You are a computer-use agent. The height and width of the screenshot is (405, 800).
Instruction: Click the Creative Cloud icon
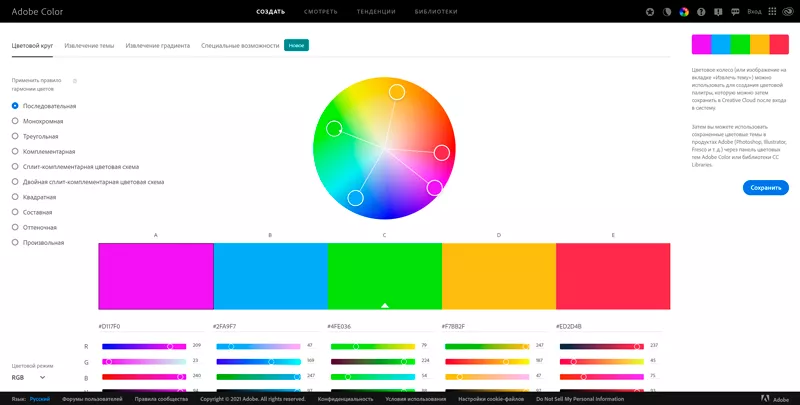(x=788, y=12)
